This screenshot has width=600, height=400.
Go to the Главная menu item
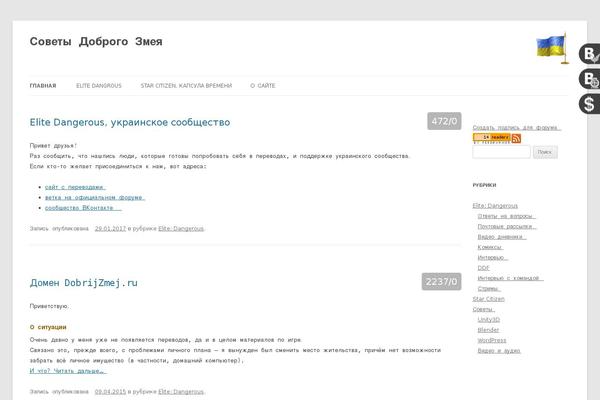(43, 86)
